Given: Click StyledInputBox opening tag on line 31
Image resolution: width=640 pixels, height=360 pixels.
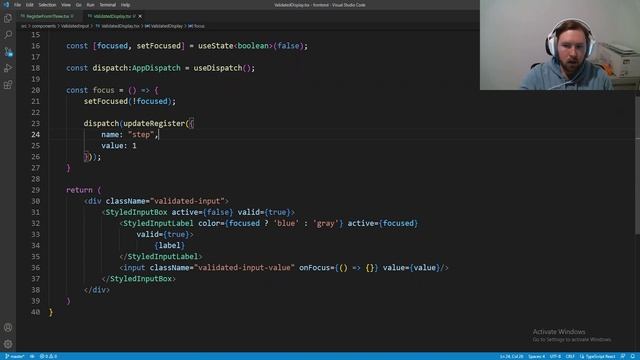Looking at the screenshot, I should [136, 212].
